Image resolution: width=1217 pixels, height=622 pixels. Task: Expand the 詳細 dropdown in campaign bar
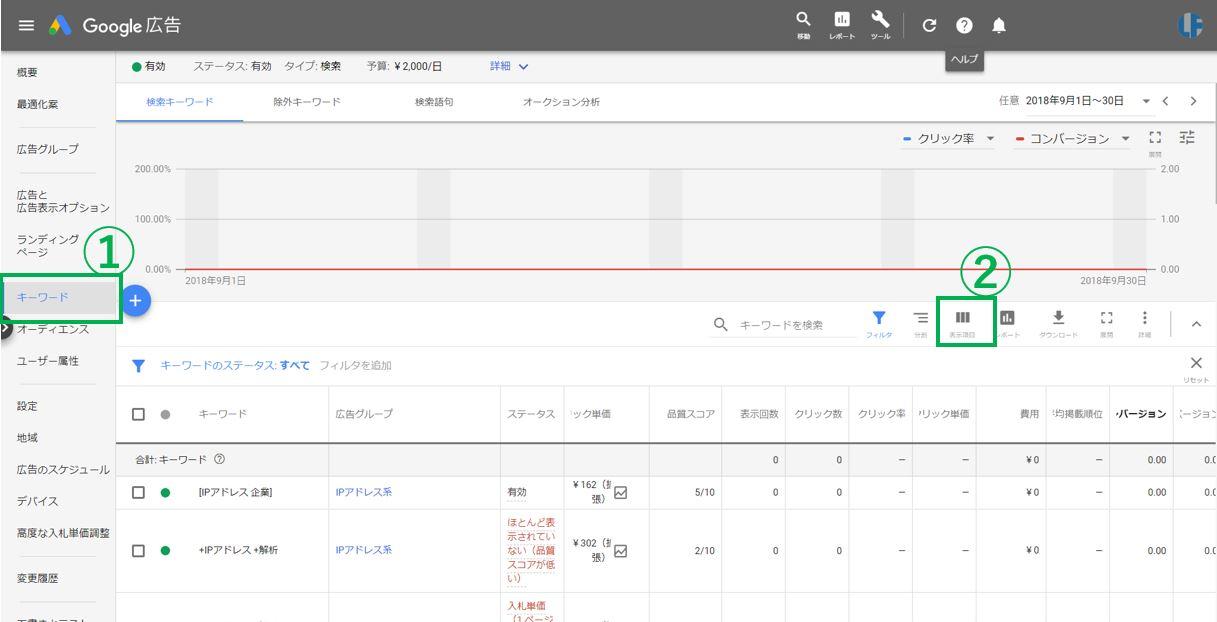coord(509,67)
